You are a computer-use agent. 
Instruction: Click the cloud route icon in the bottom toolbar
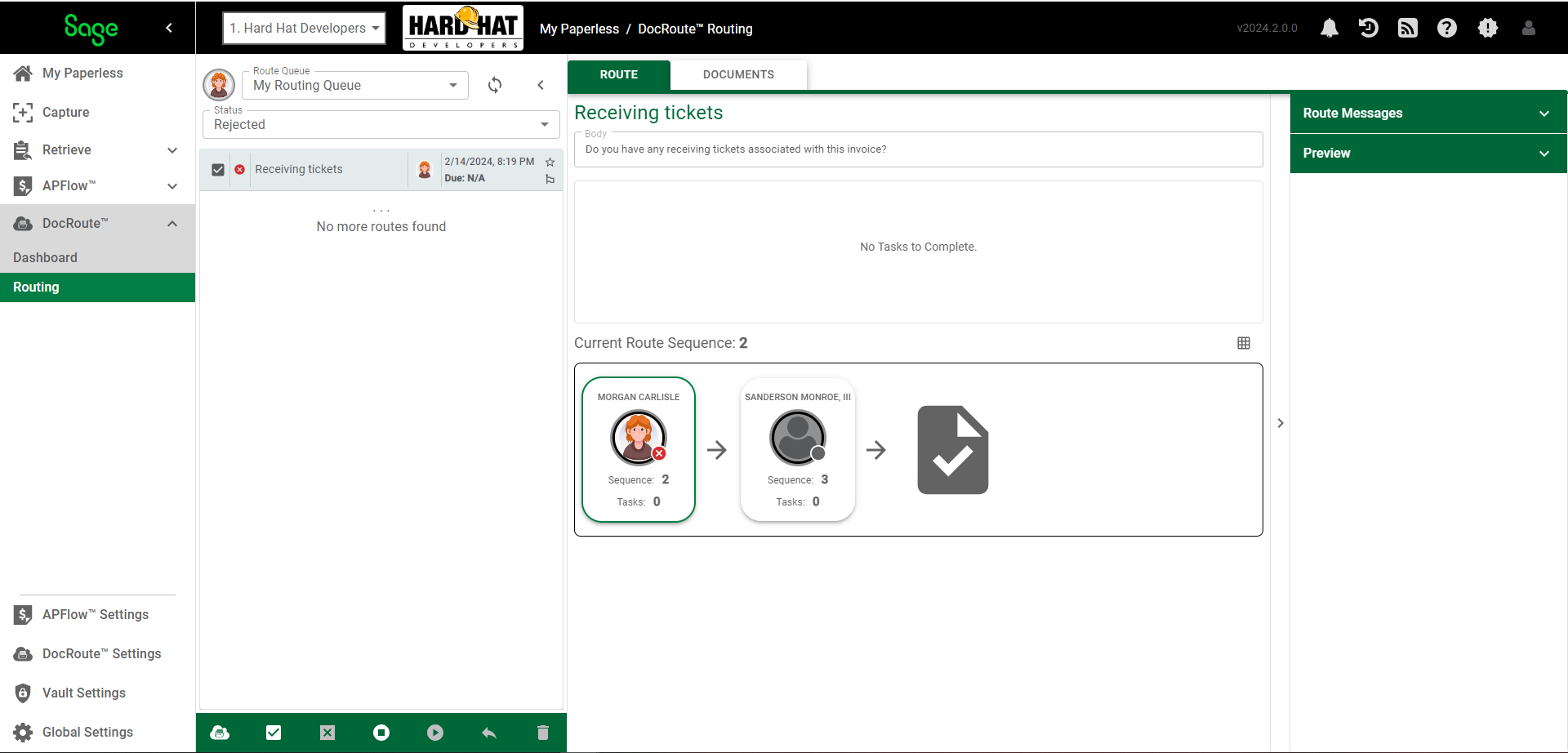pos(220,733)
